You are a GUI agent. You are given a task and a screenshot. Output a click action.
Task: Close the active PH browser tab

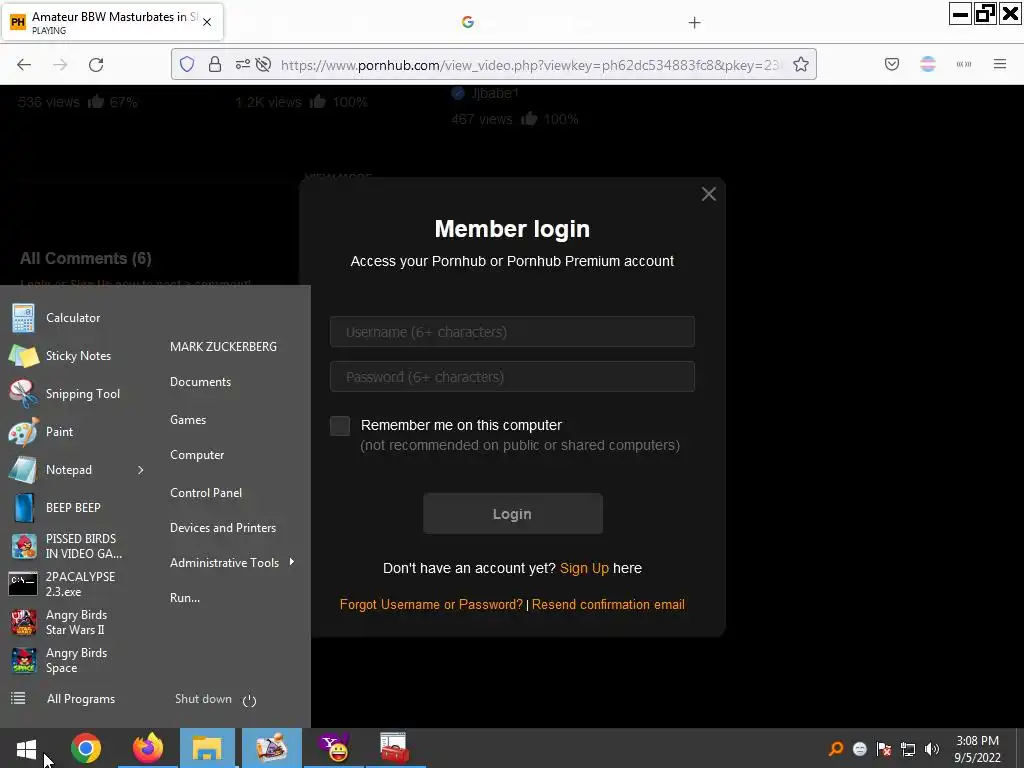point(207,22)
